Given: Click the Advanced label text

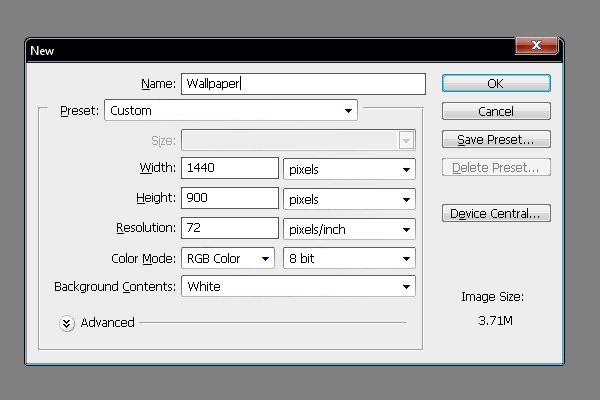Looking at the screenshot, I should tap(108, 323).
